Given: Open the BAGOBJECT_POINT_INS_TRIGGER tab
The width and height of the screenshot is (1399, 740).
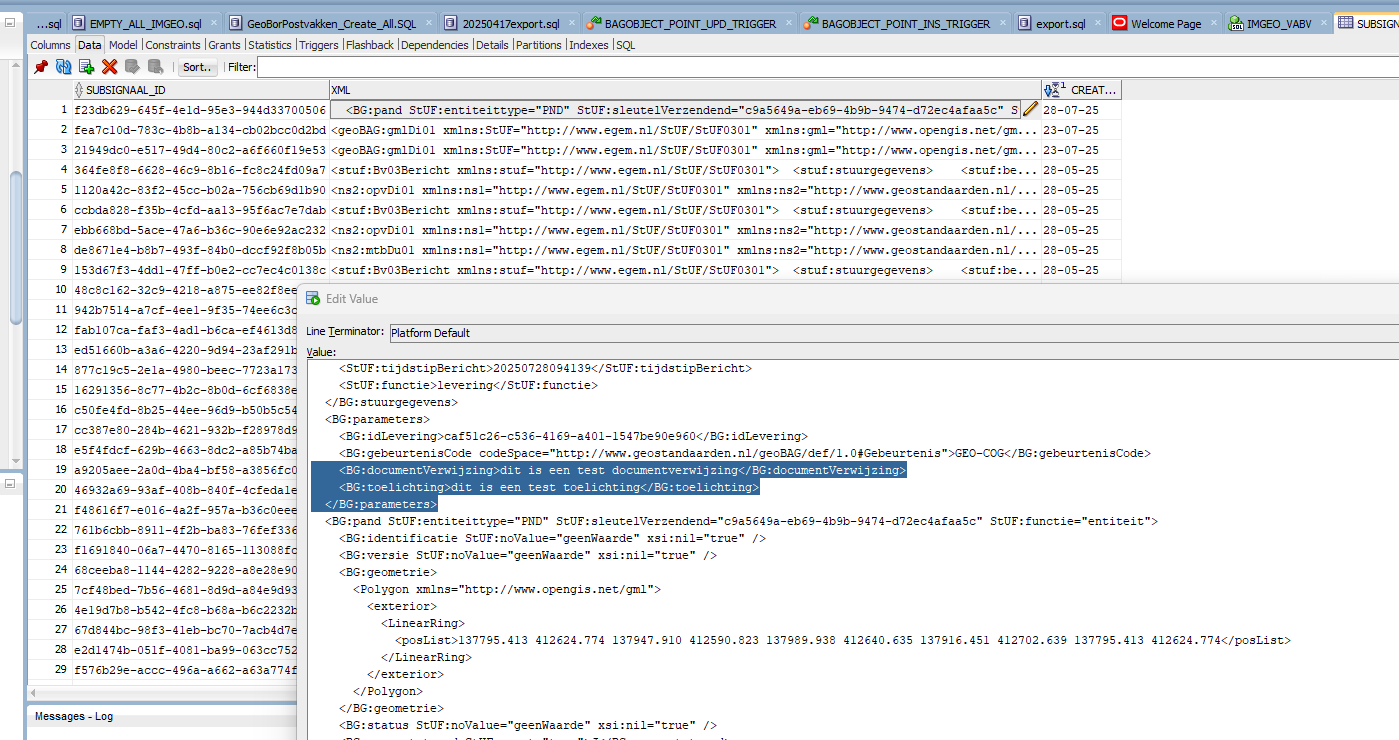Looking at the screenshot, I should 905,24.
